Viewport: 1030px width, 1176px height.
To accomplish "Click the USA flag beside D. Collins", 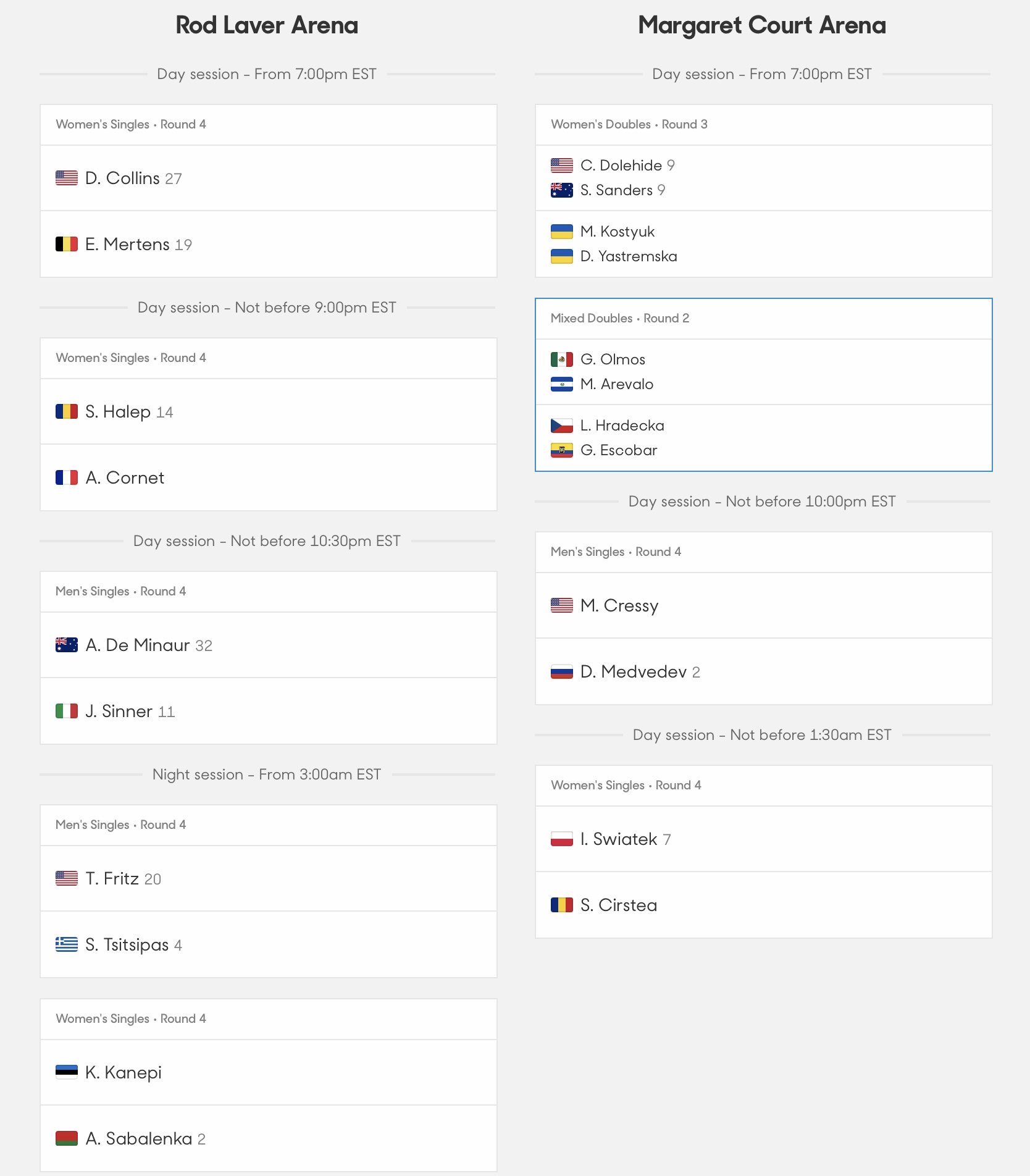I will point(67,178).
